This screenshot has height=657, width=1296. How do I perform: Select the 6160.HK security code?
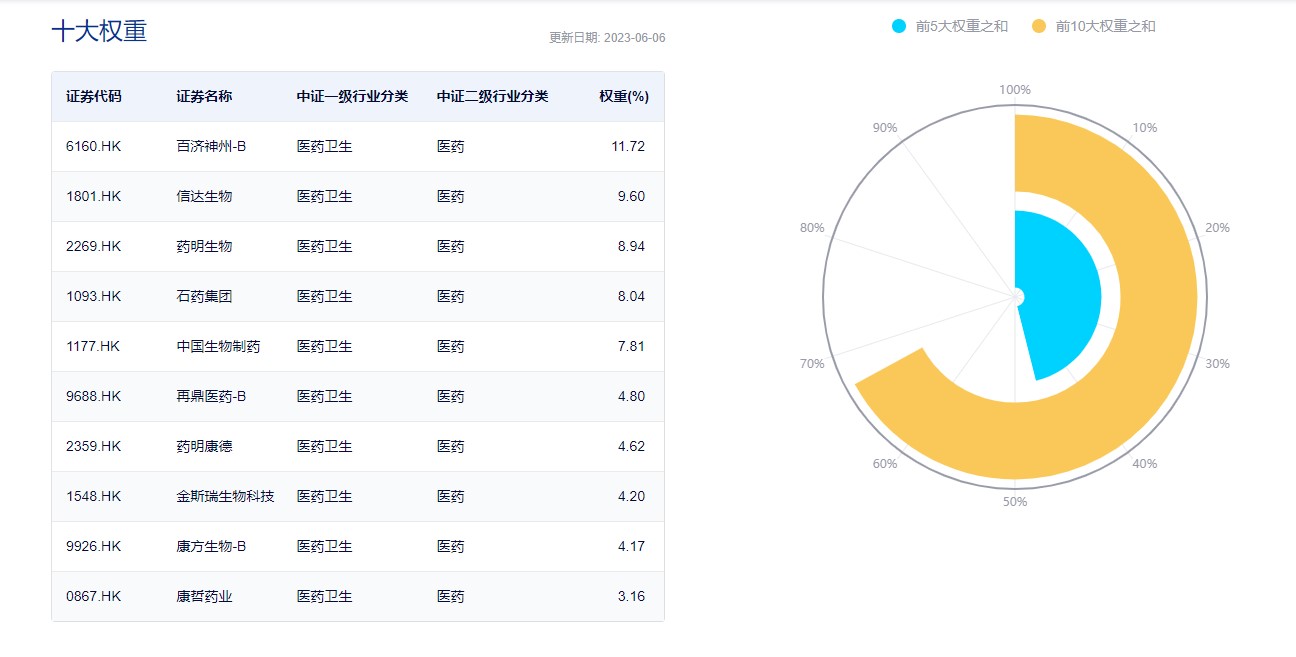[94, 146]
